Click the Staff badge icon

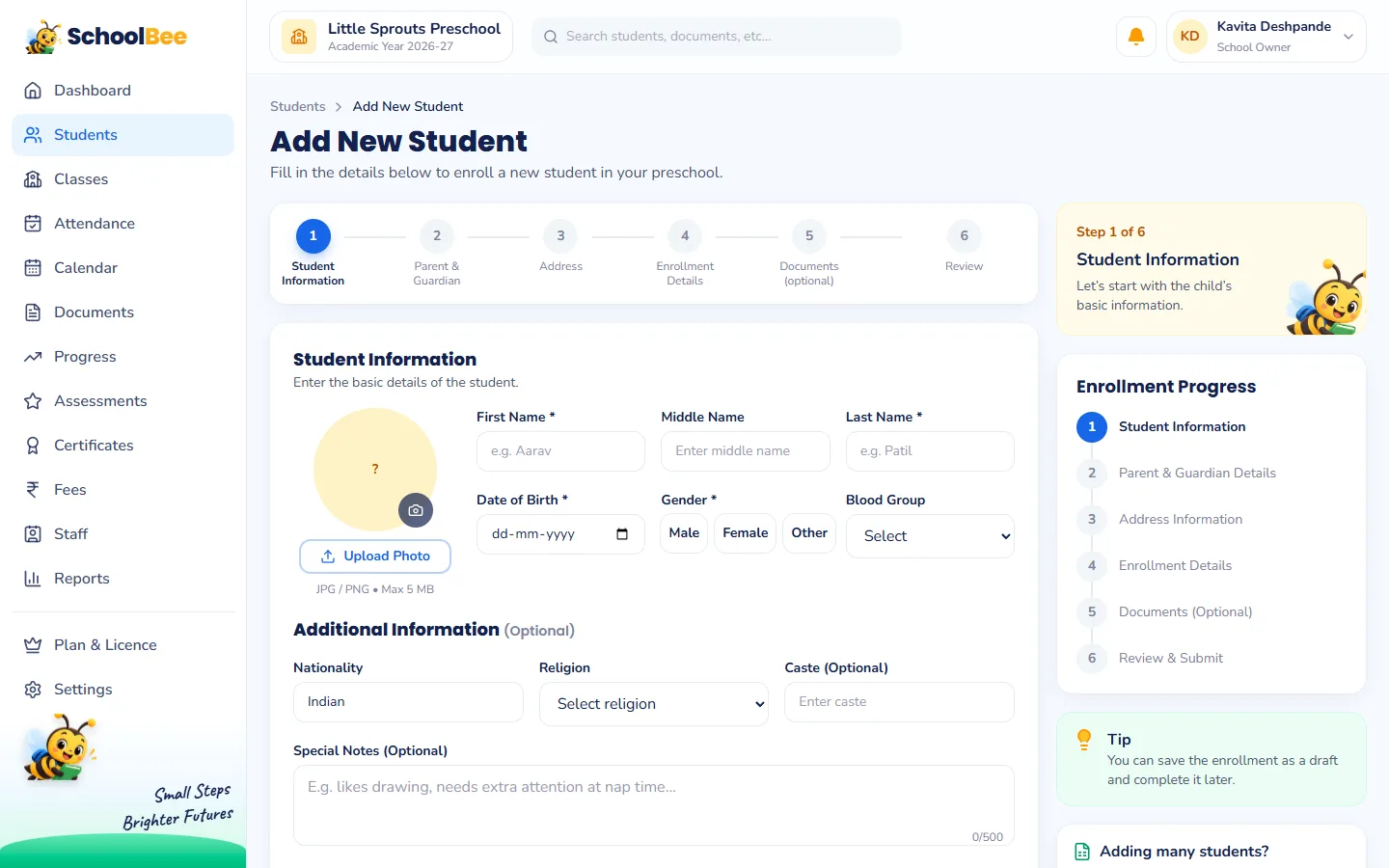click(x=33, y=534)
